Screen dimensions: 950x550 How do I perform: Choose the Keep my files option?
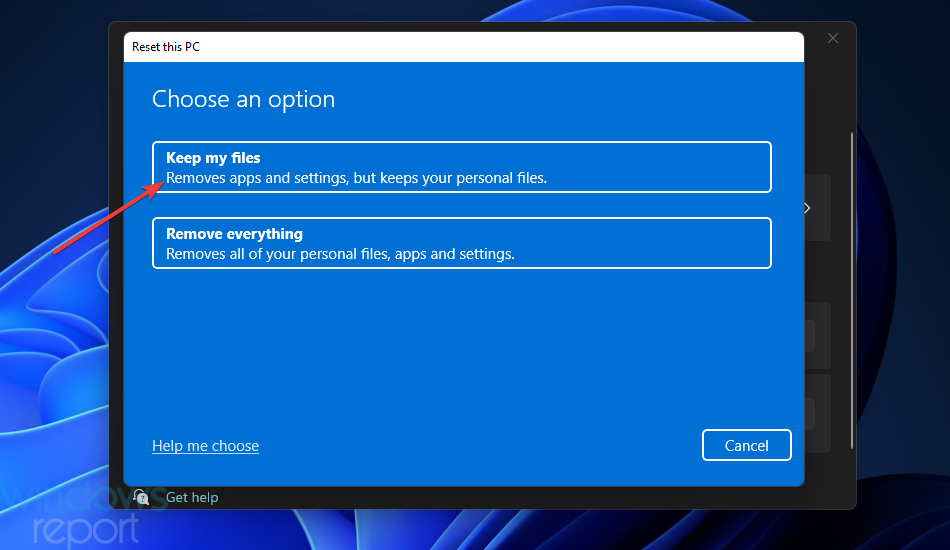pos(462,167)
